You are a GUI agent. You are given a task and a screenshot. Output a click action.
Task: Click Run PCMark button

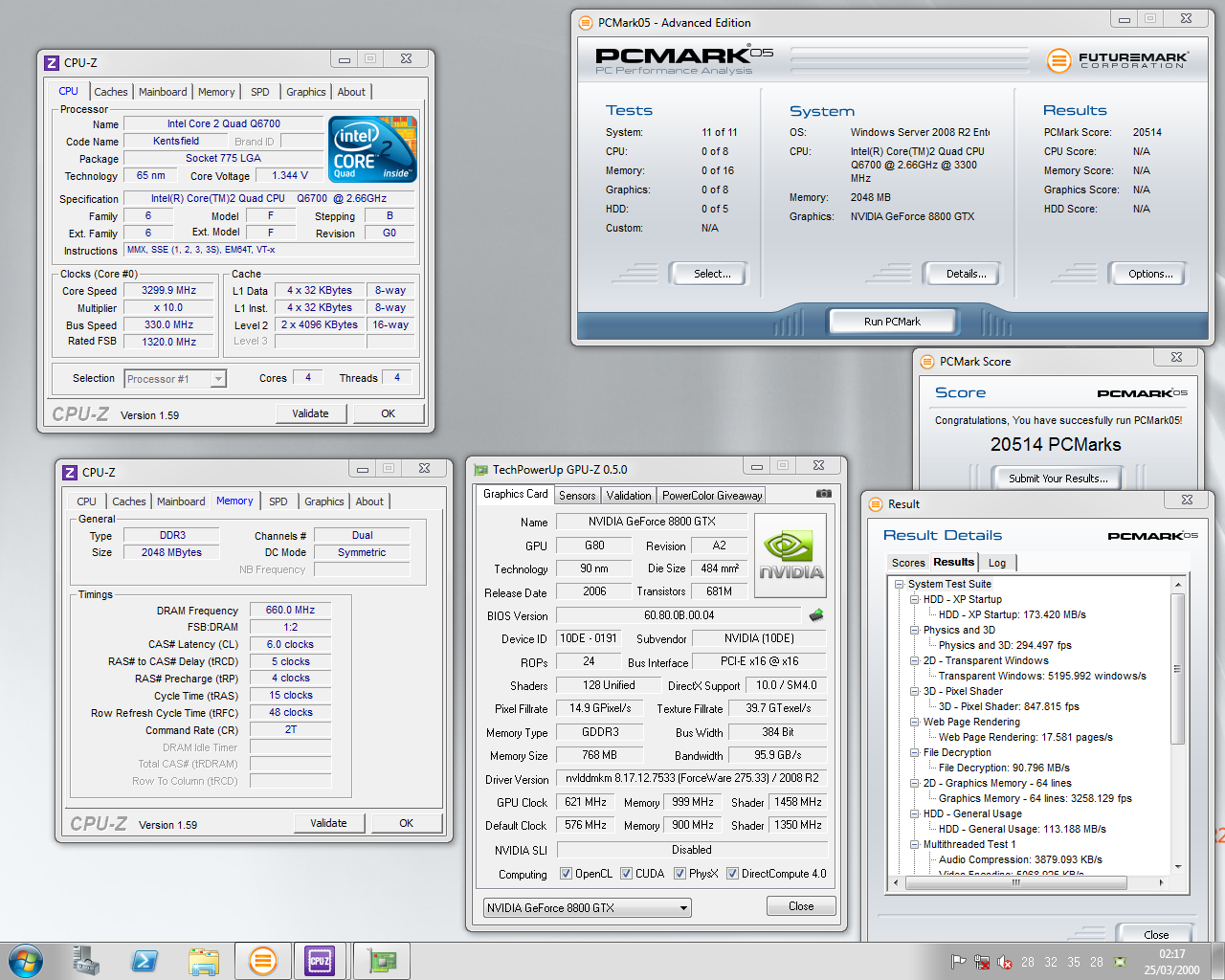892,322
